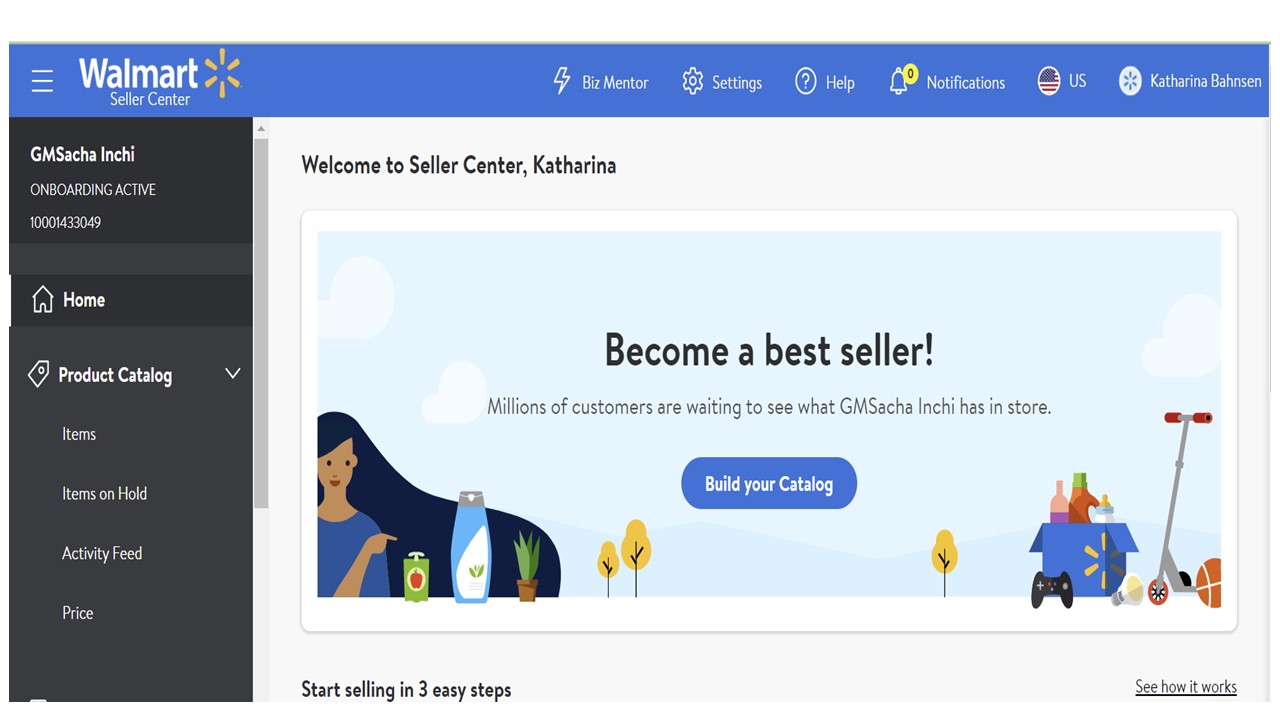This screenshot has height=720, width=1280.
Task: Click the Walmart Seller Center logo
Action: click(x=160, y=78)
